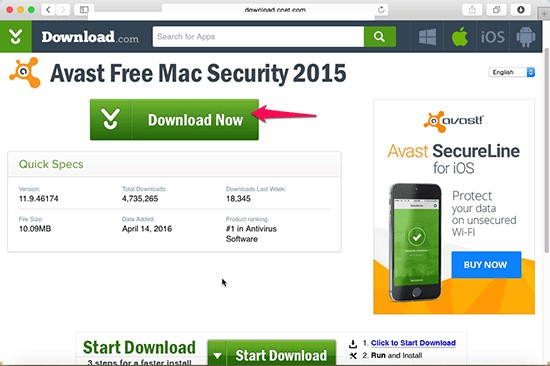Open the iOS apps section
550x366 pixels.
(492, 37)
